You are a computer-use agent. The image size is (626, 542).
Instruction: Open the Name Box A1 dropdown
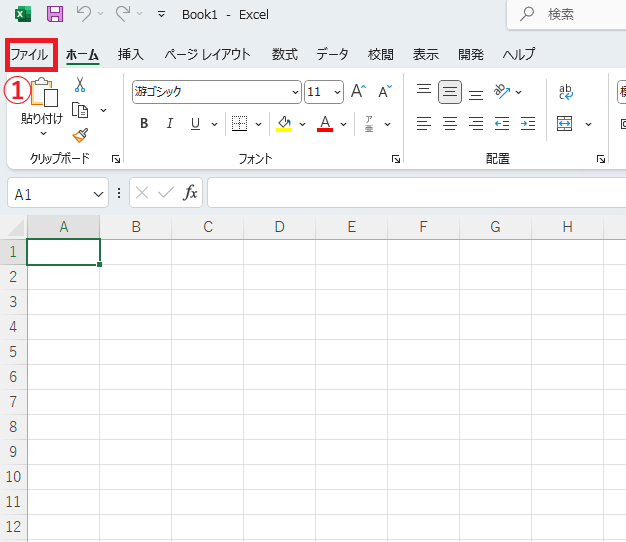pos(98,194)
